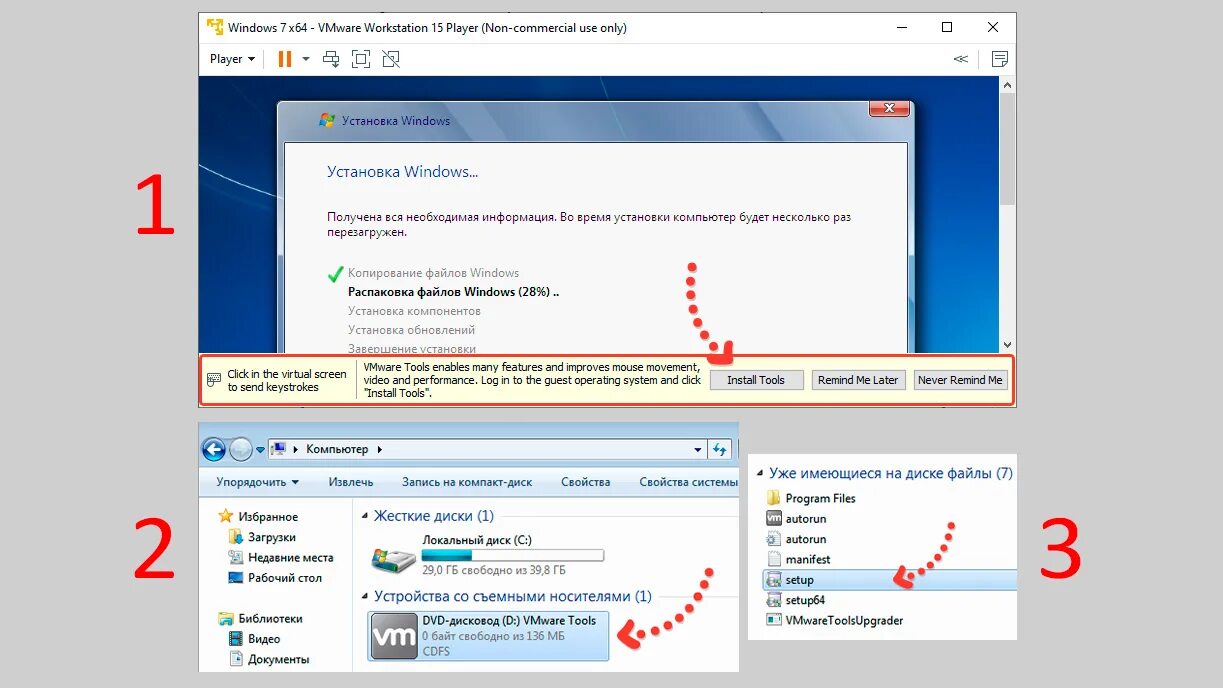The width and height of the screenshot is (1223, 688).
Task: Click Свойства системы toolbar item
Action: [x=689, y=482]
